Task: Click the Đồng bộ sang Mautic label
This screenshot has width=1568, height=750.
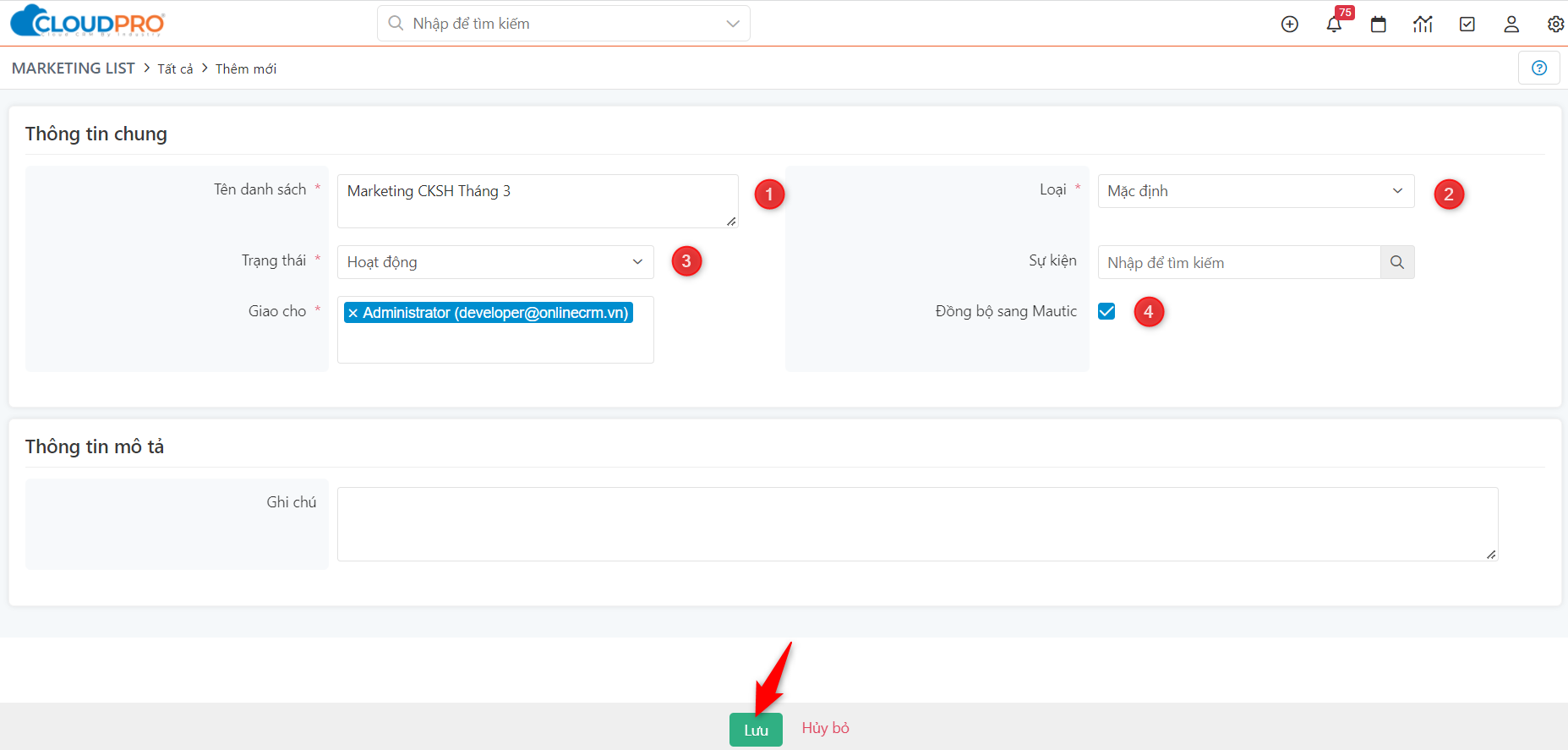Action: point(1006,311)
